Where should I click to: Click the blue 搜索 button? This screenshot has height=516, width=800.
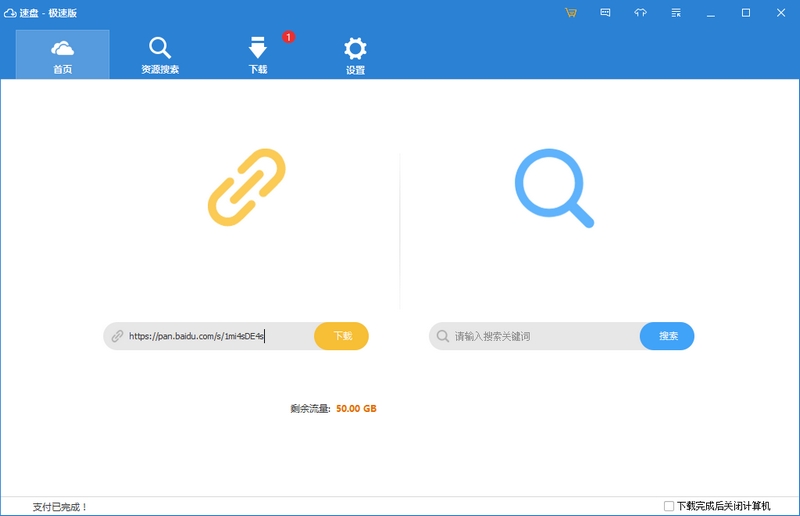(667, 336)
